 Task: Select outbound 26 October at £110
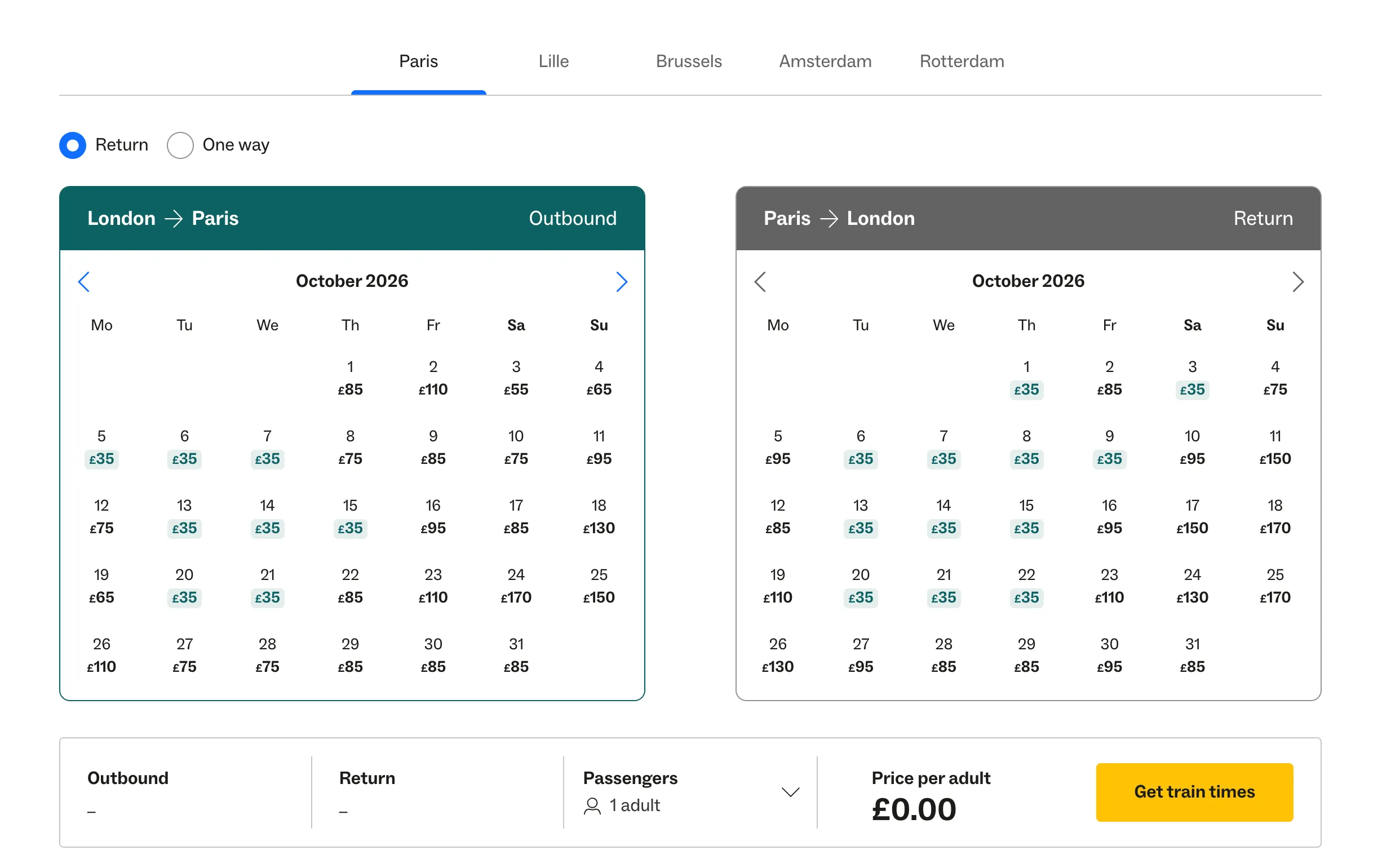(x=101, y=656)
